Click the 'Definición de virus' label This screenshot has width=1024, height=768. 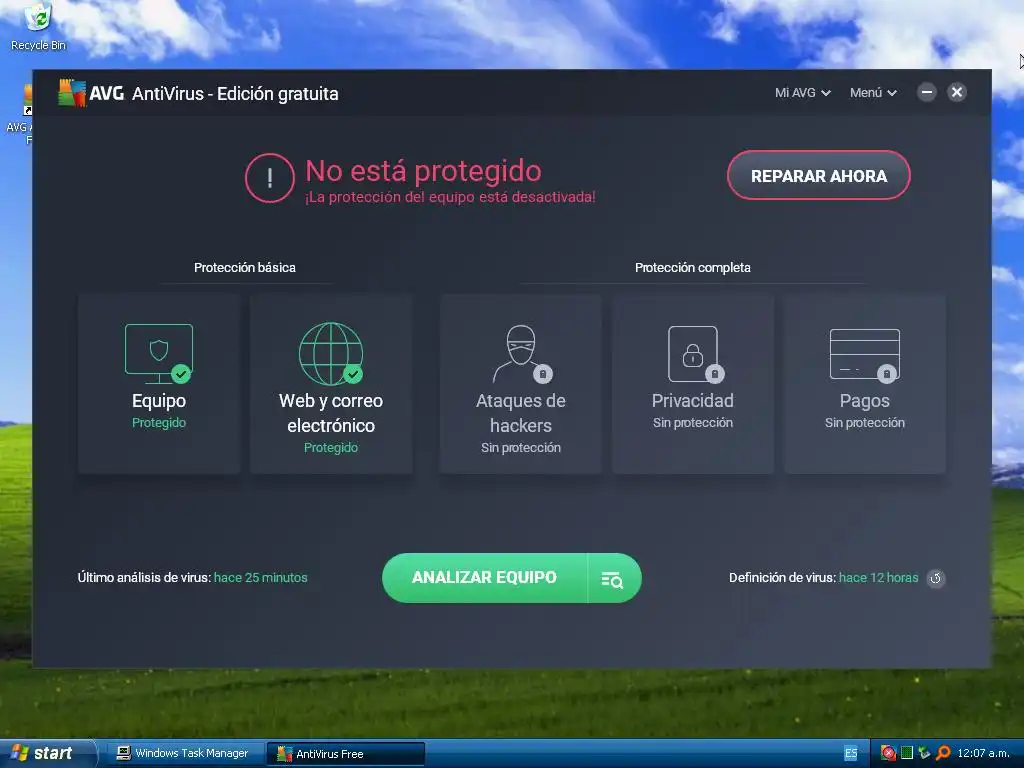[782, 577]
